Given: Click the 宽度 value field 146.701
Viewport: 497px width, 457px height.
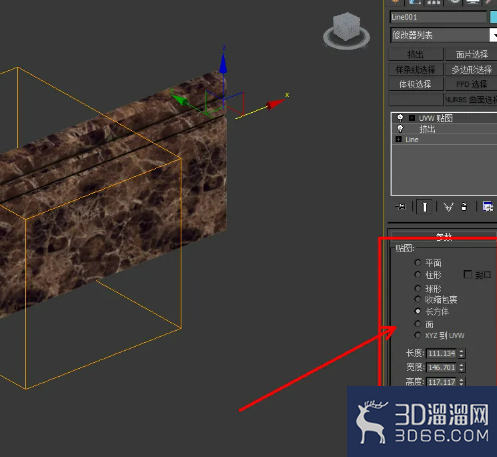Looking at the screenshot, I should tap(442, 367).
